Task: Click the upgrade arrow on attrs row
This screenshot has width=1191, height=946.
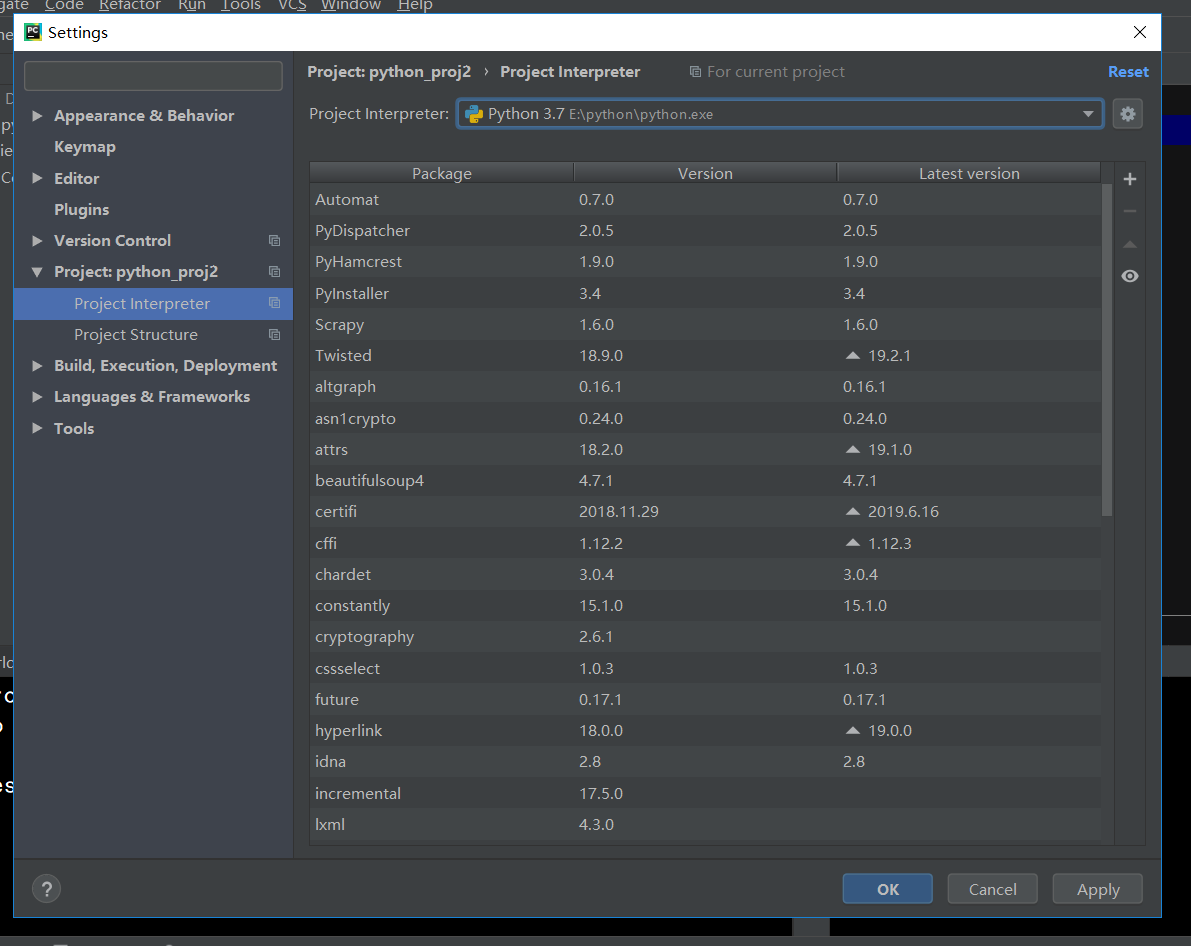Action: point(852,450)
